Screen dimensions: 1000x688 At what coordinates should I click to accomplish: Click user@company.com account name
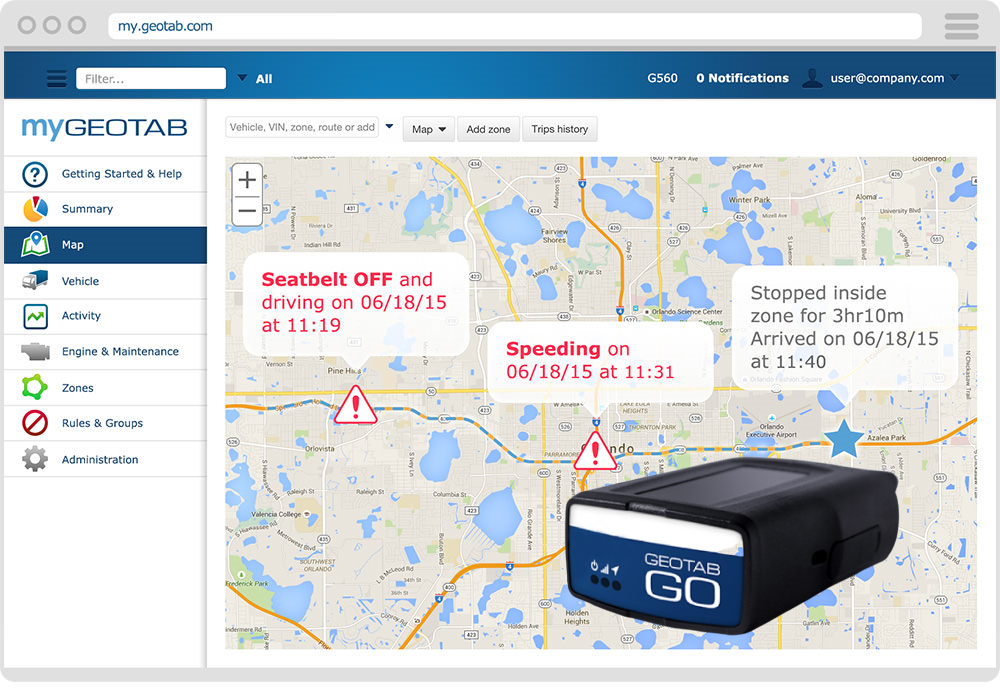pyautogui.click(x=887, y=78)
